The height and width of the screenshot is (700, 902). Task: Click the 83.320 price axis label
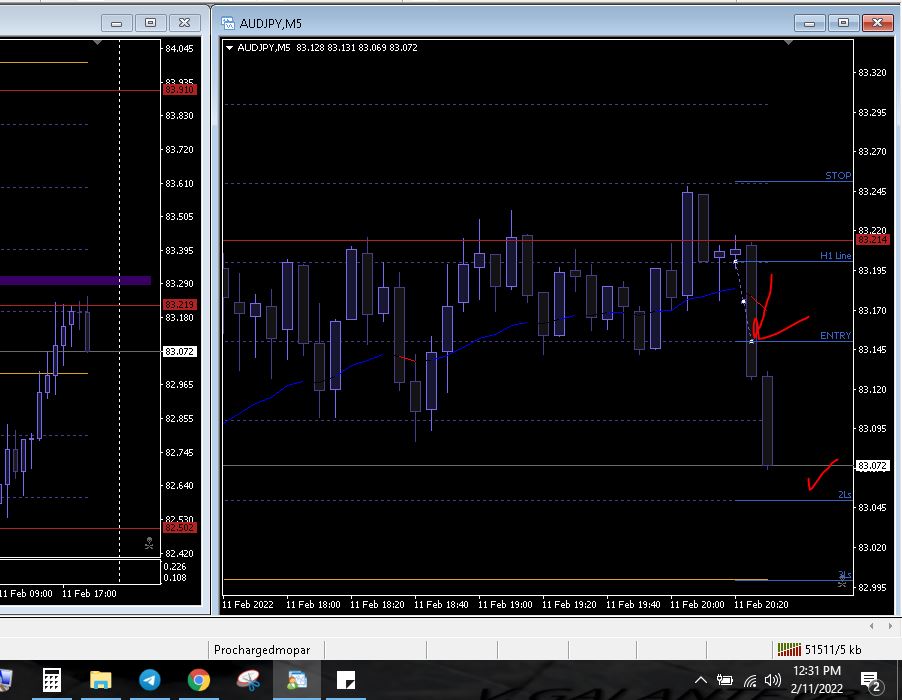click(x=872, y=72)
